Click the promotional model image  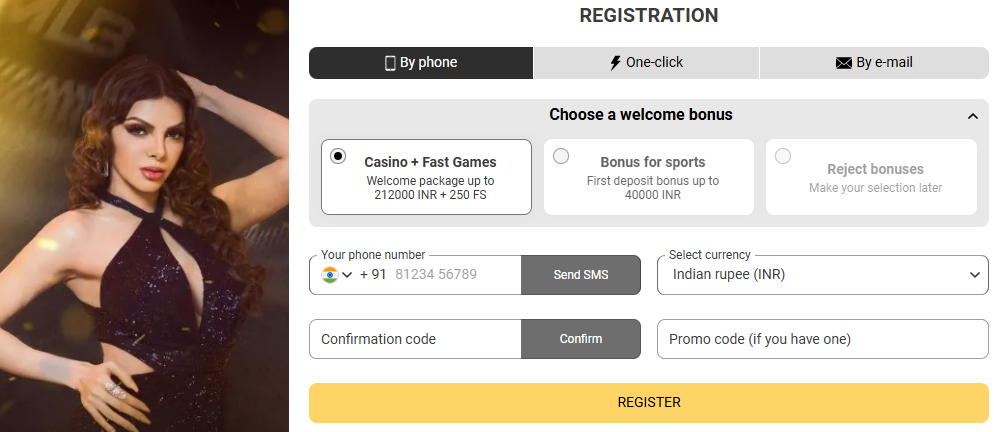pyautogui.click(x=144, y=216)
